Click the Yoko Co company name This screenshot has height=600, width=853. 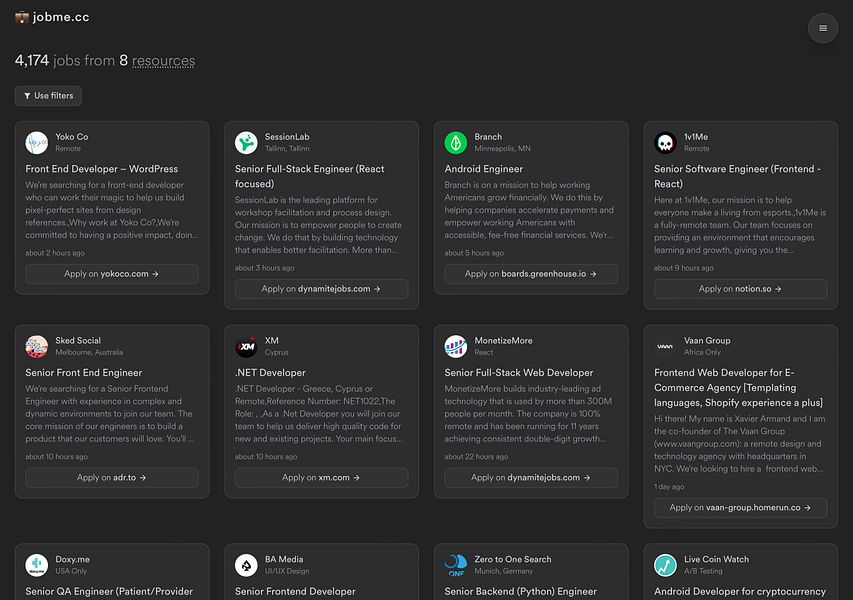click(72, 137)
